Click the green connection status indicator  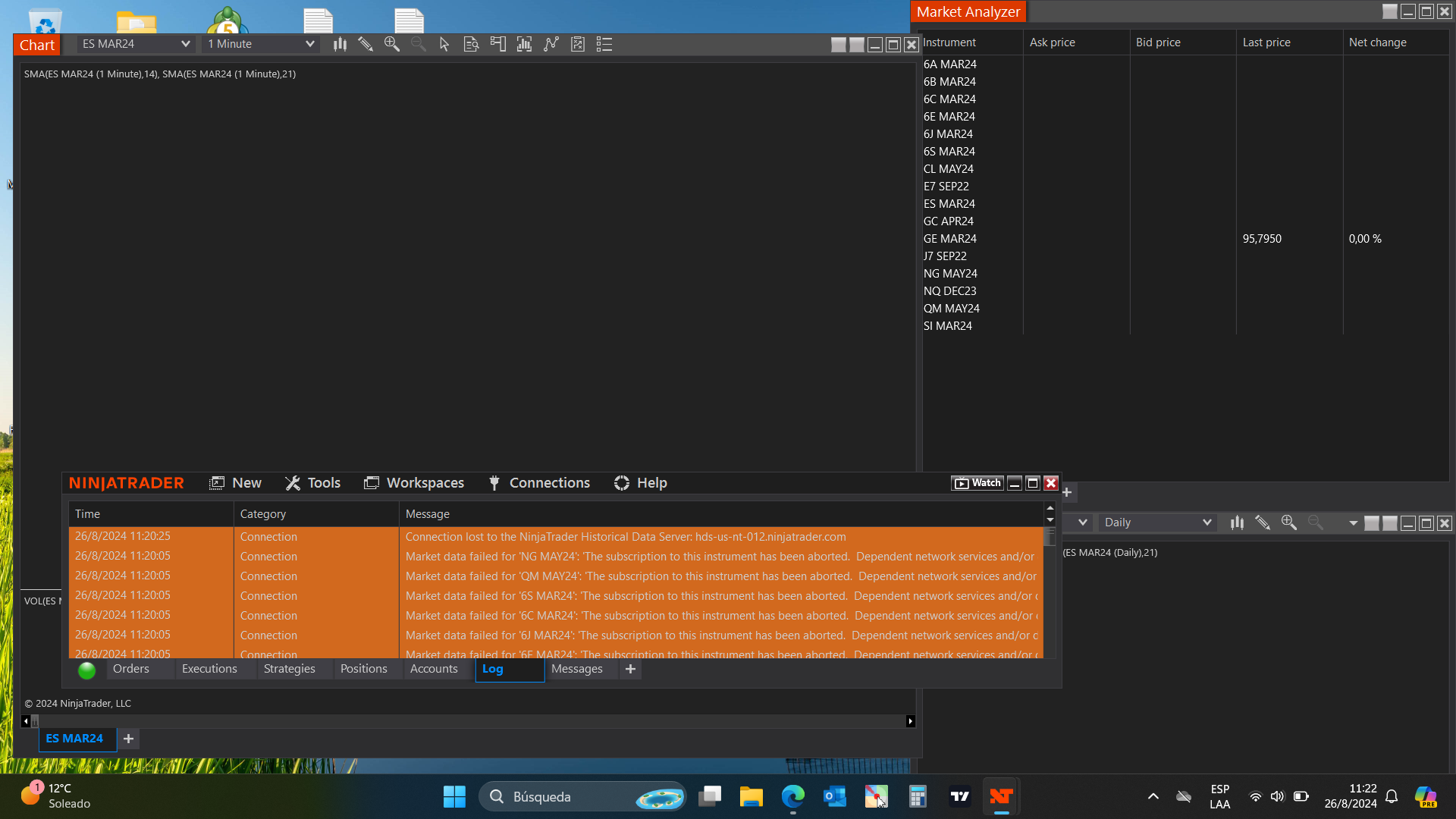(86, 670)
